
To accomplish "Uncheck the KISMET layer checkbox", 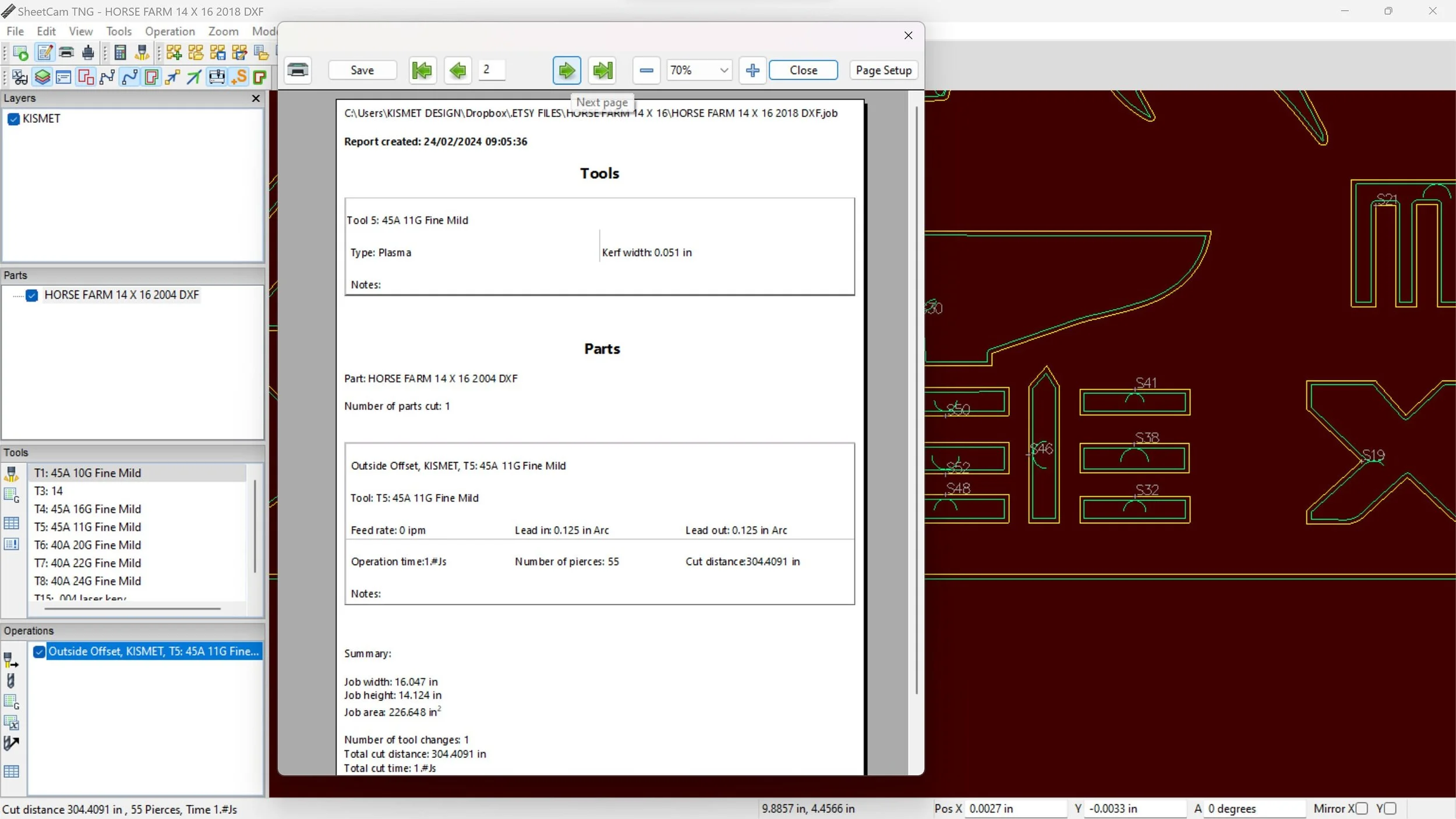I will click(x=14, y=119).
